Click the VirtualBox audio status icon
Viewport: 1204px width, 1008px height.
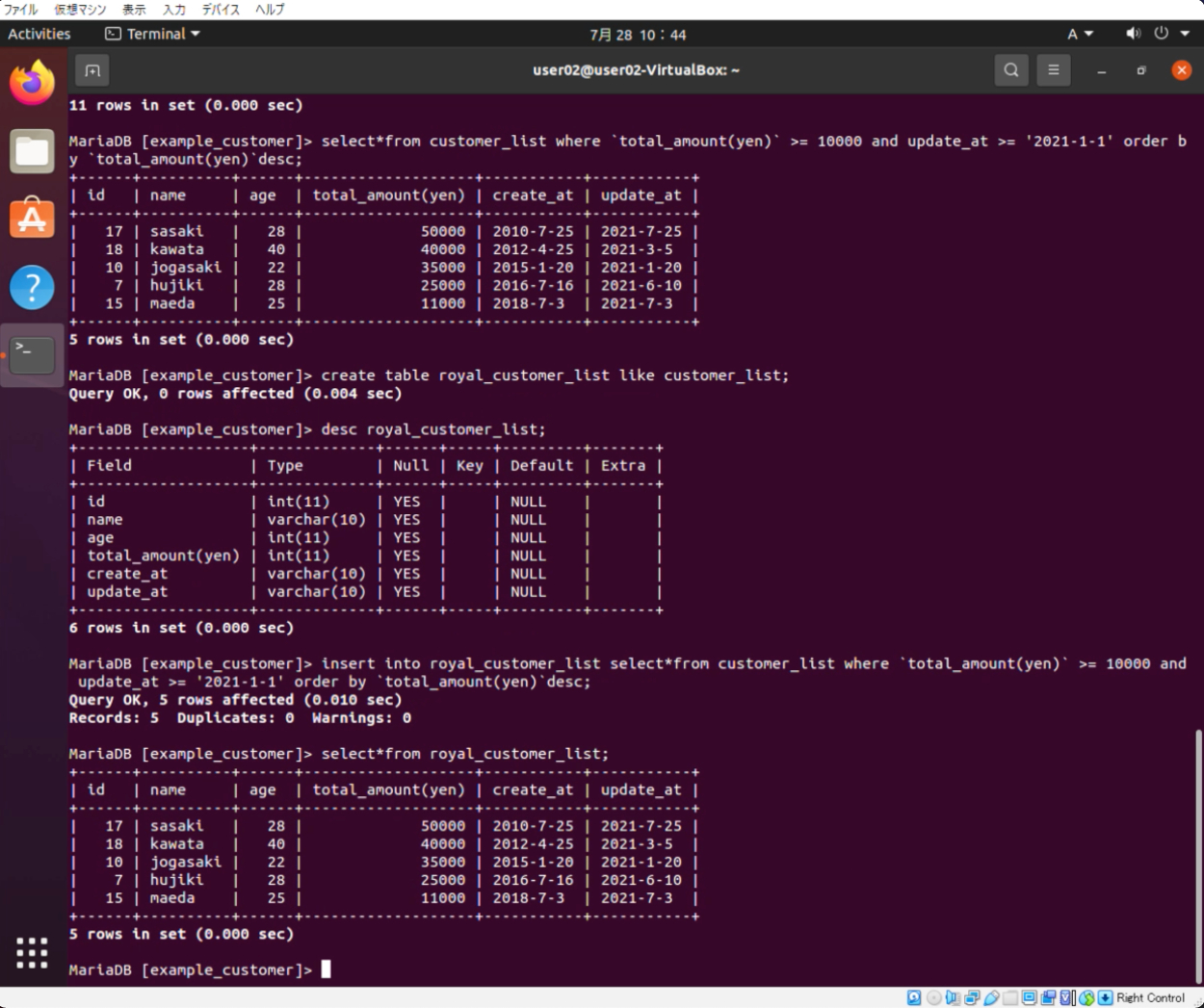pos(953,998)
